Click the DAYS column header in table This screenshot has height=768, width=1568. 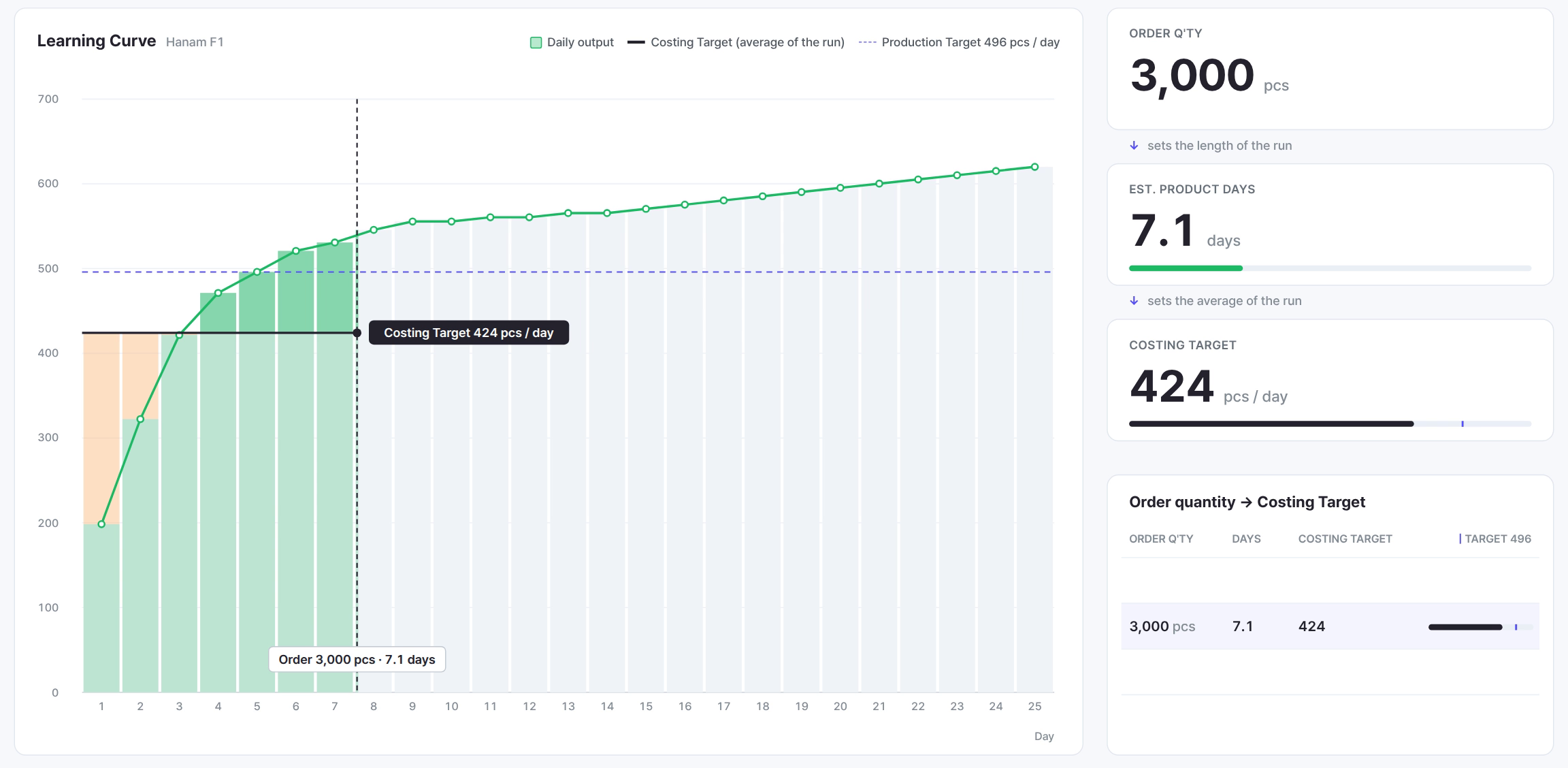tap(1246, 539)
